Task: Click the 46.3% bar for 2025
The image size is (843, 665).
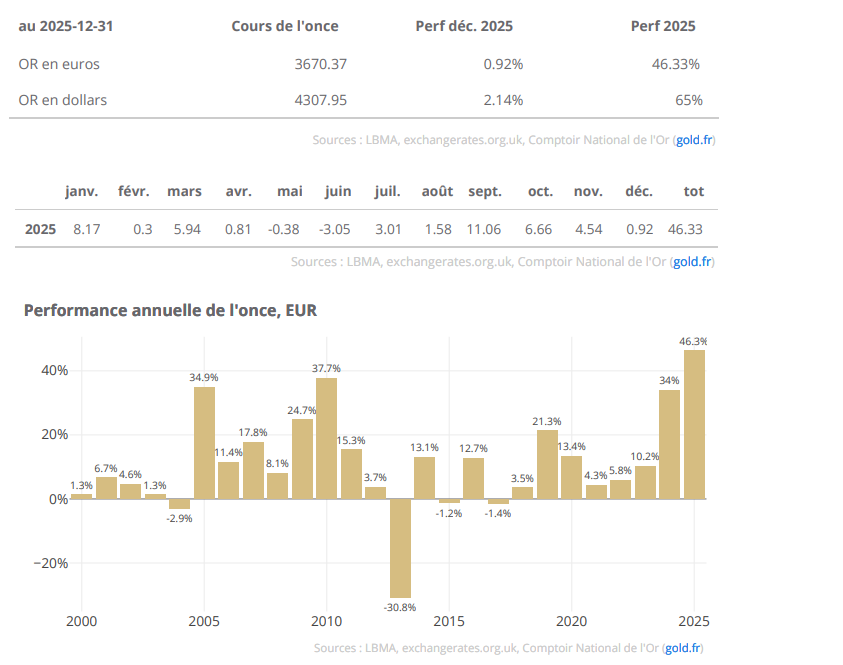Action: coord(694,423)
